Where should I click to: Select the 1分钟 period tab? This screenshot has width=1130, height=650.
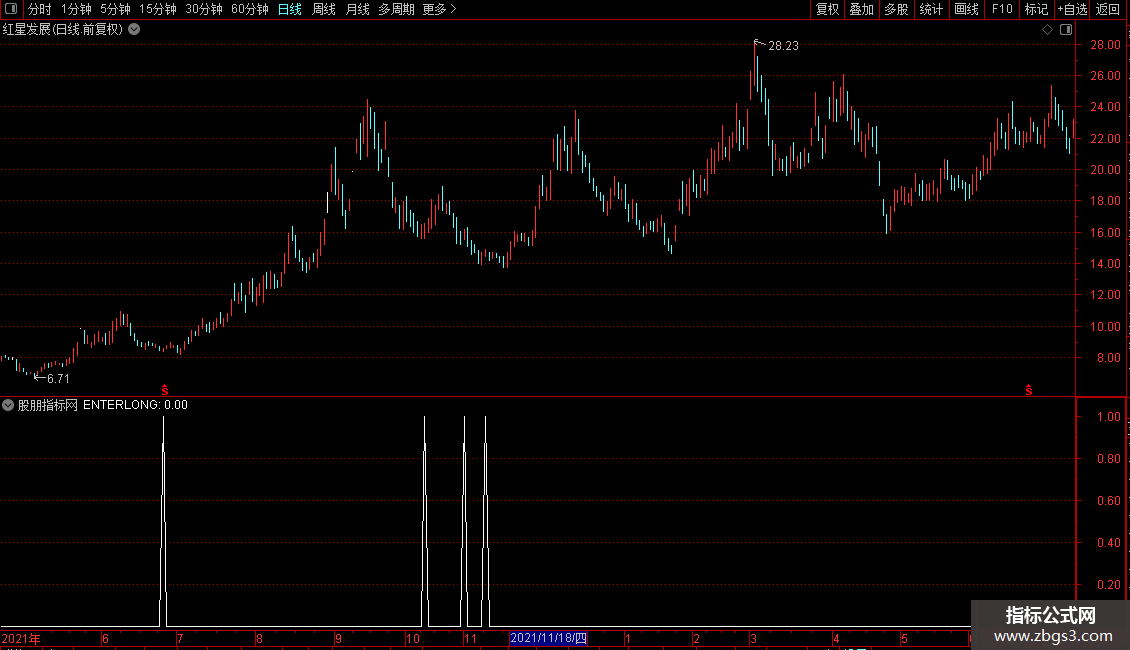click(76, 9)
